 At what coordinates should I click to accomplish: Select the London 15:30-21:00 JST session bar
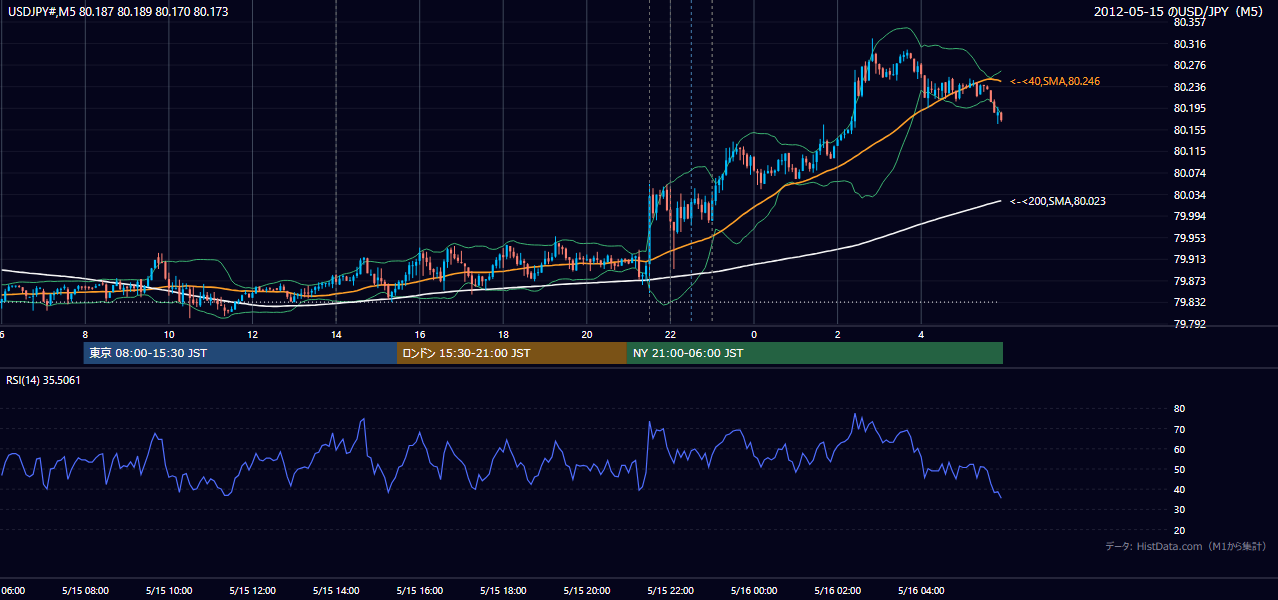click(x=512, y=353)
